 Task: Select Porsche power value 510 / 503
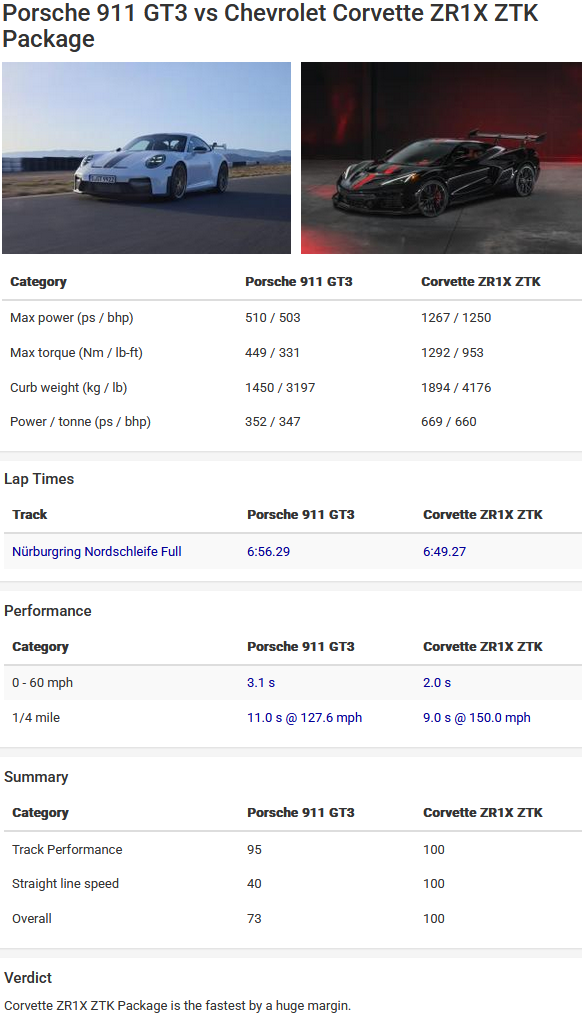tap(272, 318)
